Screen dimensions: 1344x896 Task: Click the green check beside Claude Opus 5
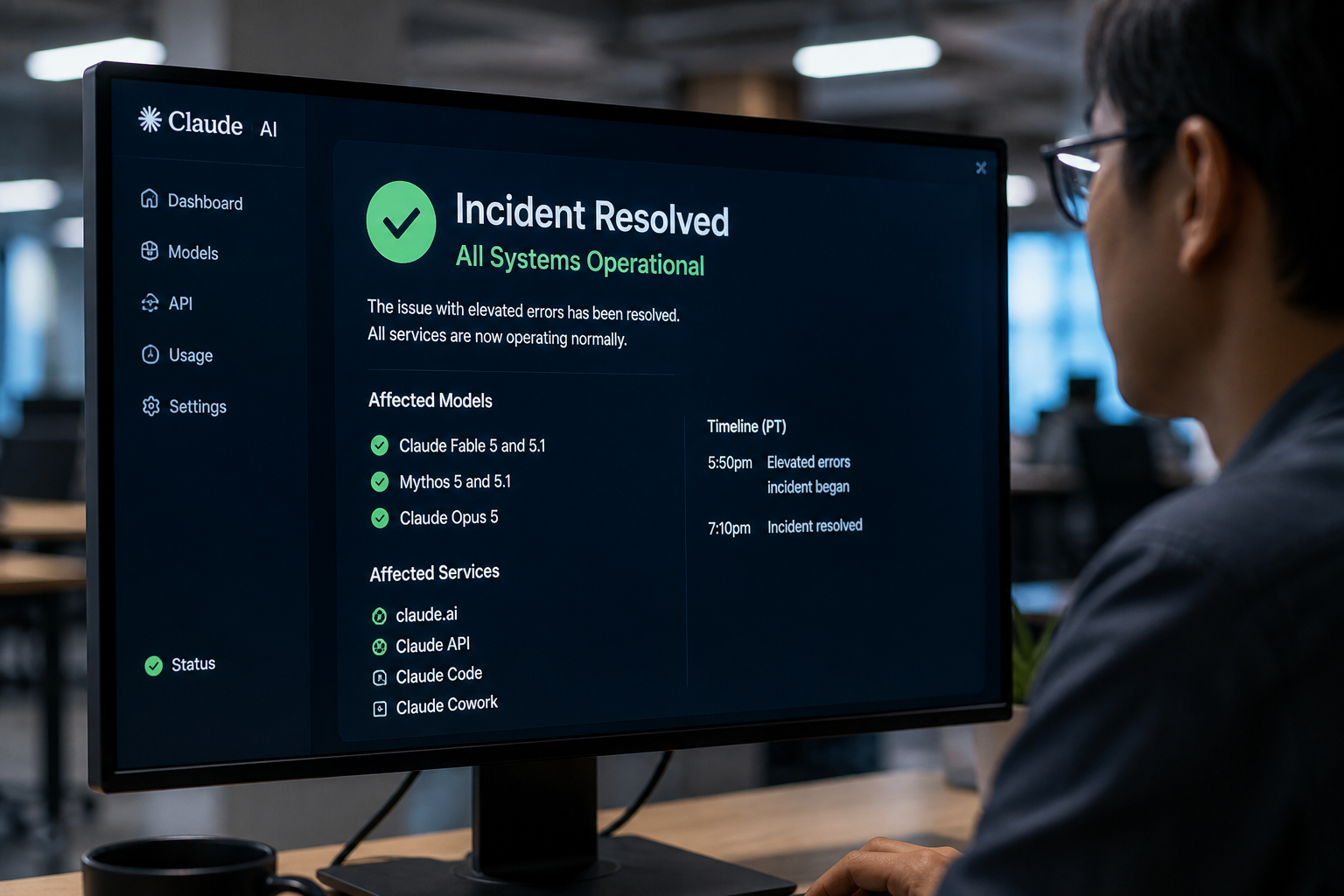click(x=380, y=518)
